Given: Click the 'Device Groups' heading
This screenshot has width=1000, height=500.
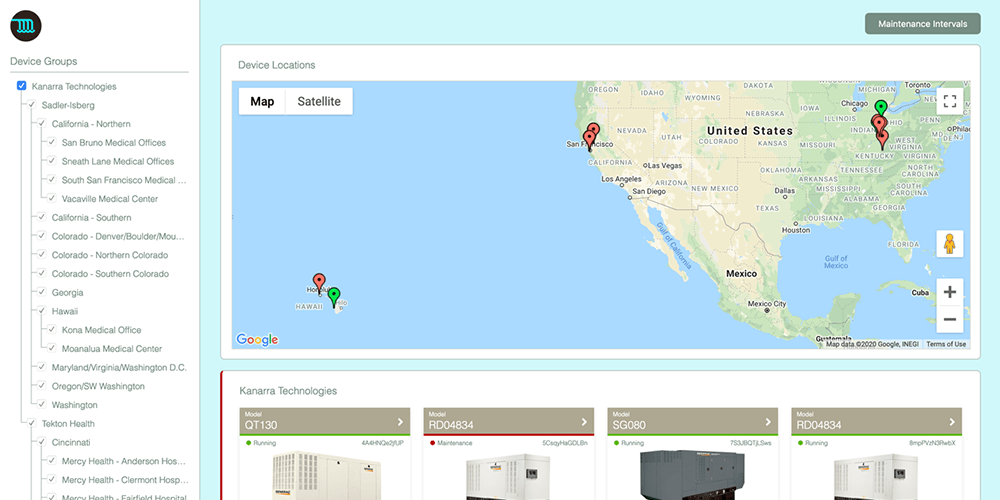Looking at the screenshot, I should [43, 61].
